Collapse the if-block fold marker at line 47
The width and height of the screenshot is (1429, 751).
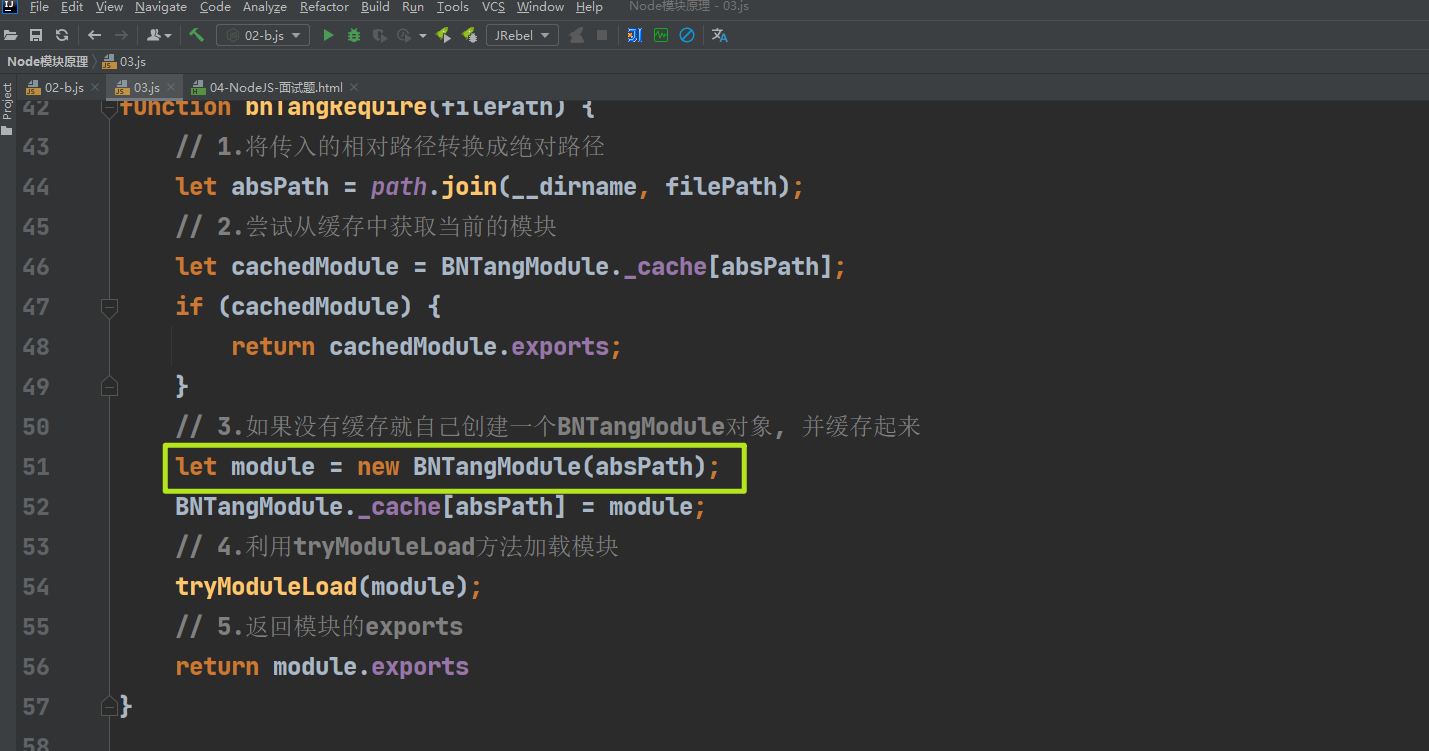pyautogui.click(x=110, y=307)
